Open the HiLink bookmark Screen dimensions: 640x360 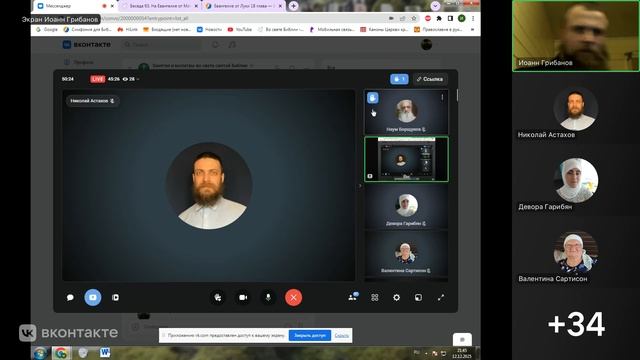coord(128,29)
